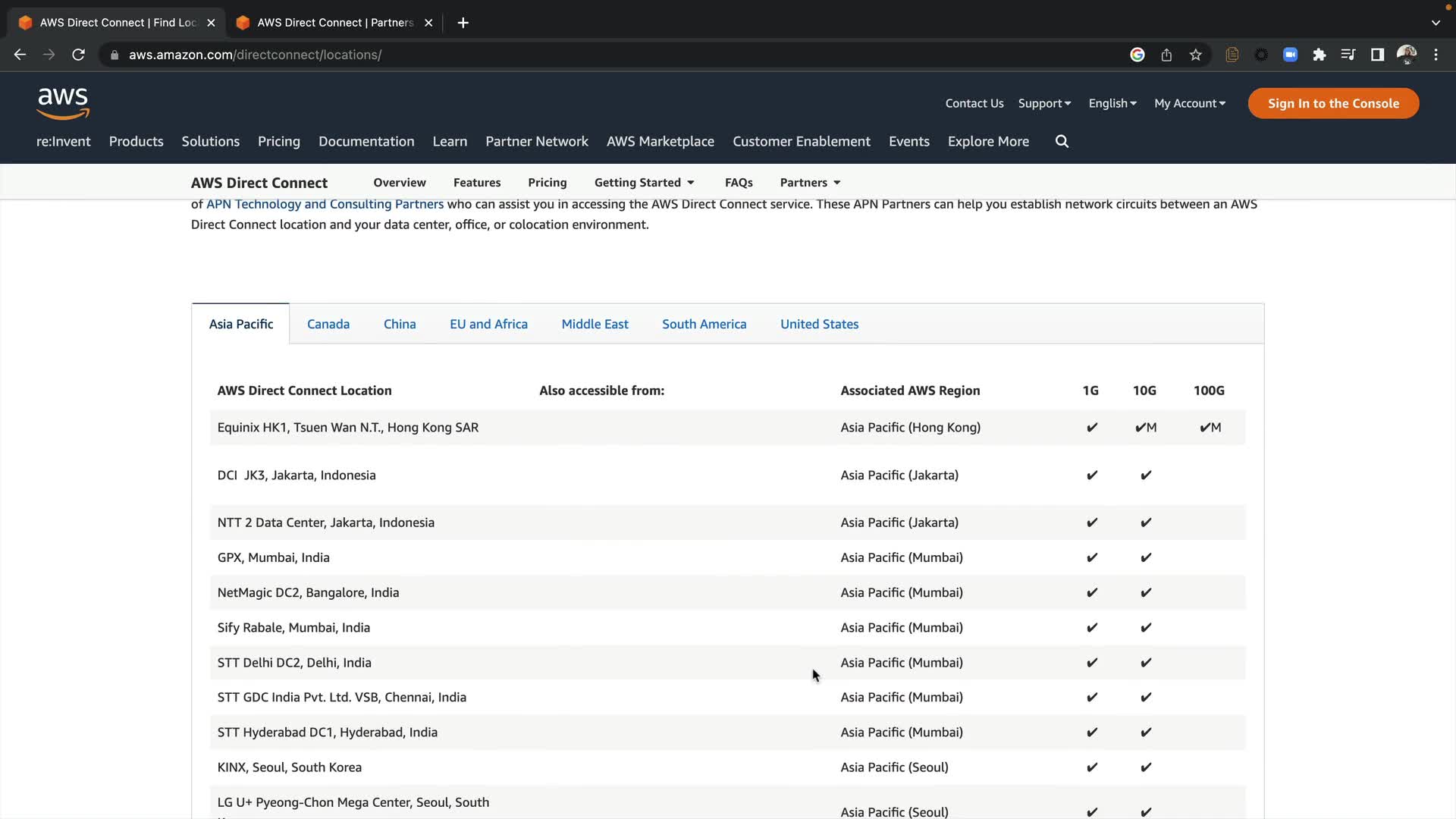Image resolution: width=1456 pixels, height=819 pixels.
Task: Open a new browser tab
Action: [463, 23]
